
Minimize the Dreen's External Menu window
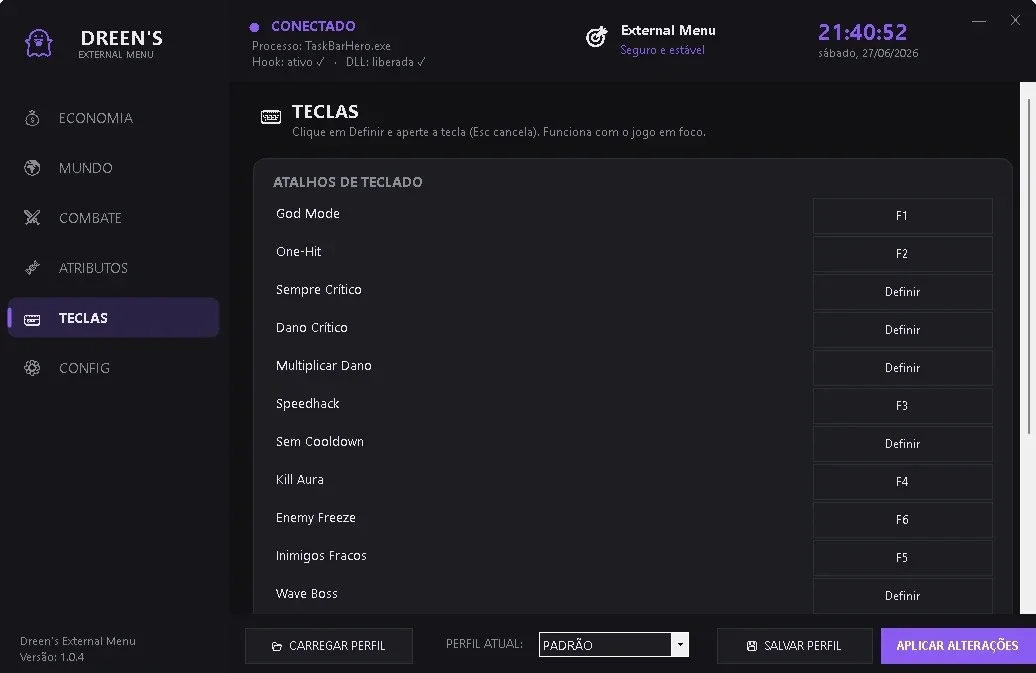979,21
